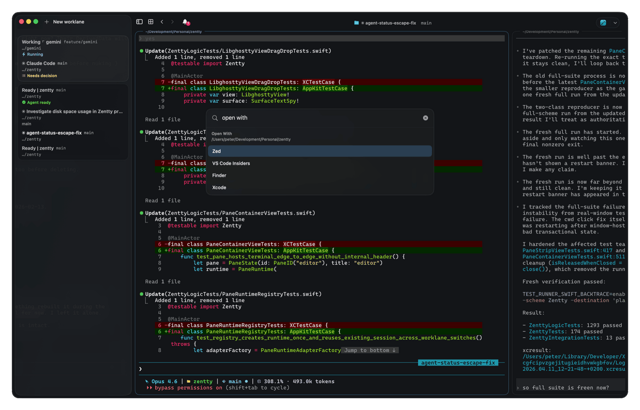Click the magnifier icon in command palette
The width and height of the screenshot is (640, 410).
215,118
